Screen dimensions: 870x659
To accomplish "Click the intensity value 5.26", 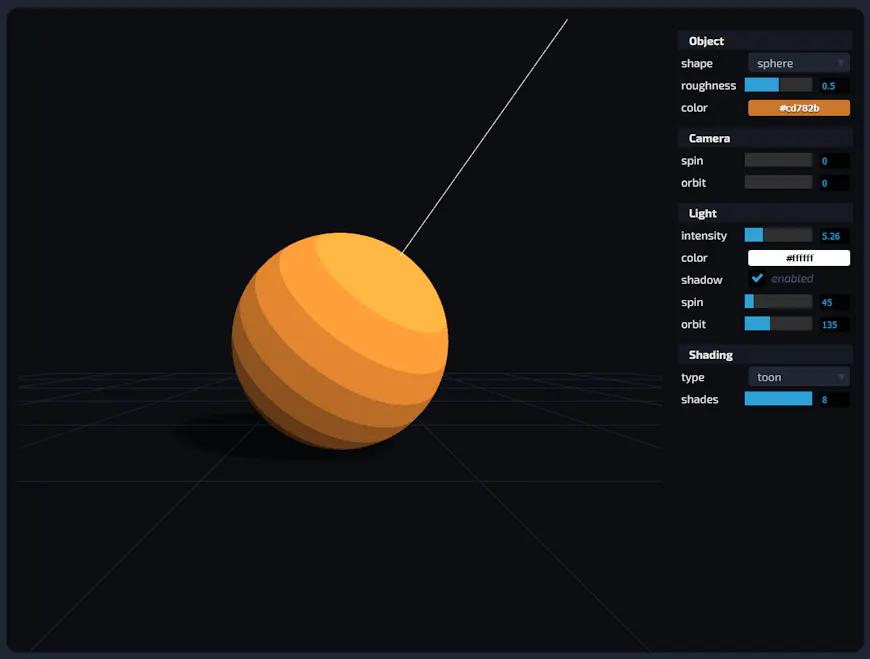I will 831,235.
